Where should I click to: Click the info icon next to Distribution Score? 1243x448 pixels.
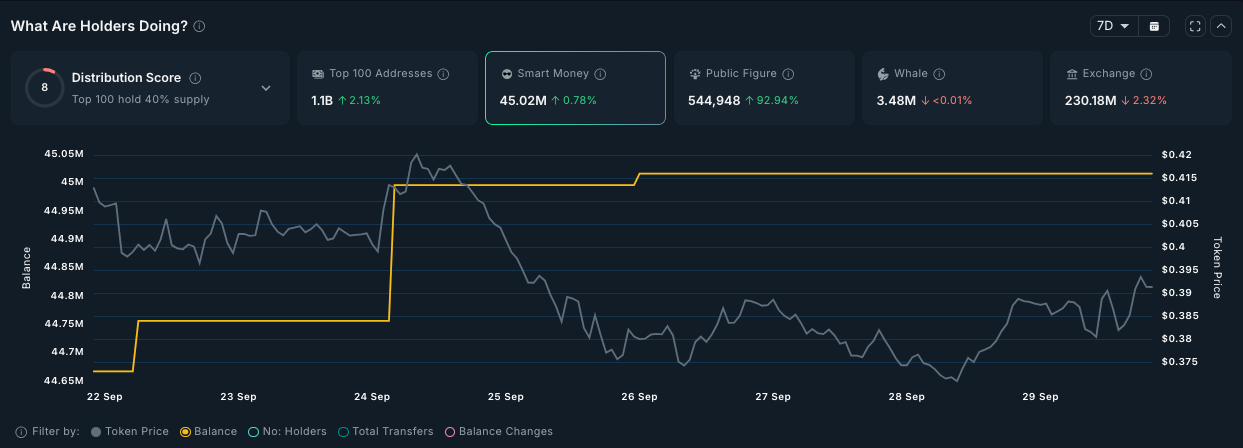[x=195, y=78]
